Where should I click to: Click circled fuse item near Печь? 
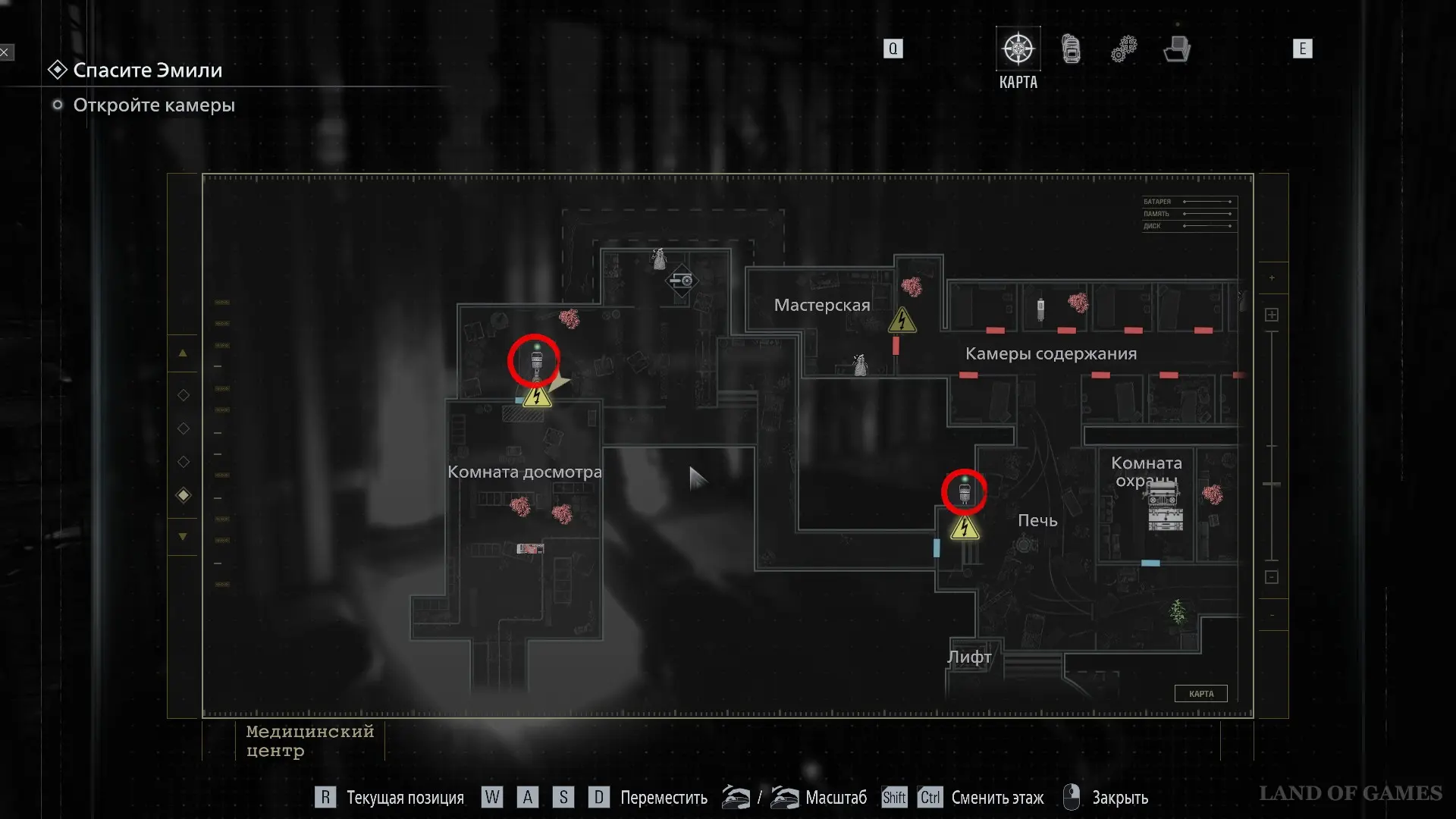coord(964,492)
